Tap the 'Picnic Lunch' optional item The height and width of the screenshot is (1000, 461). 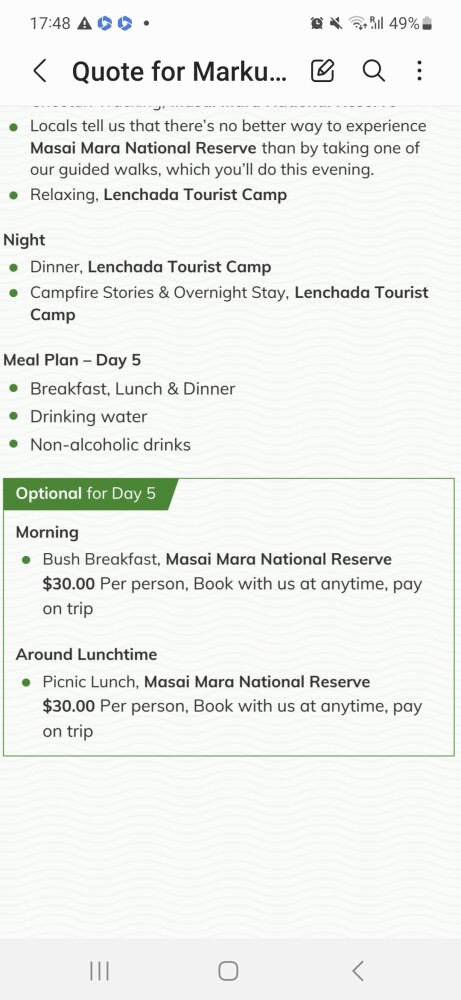pos(232,706)
